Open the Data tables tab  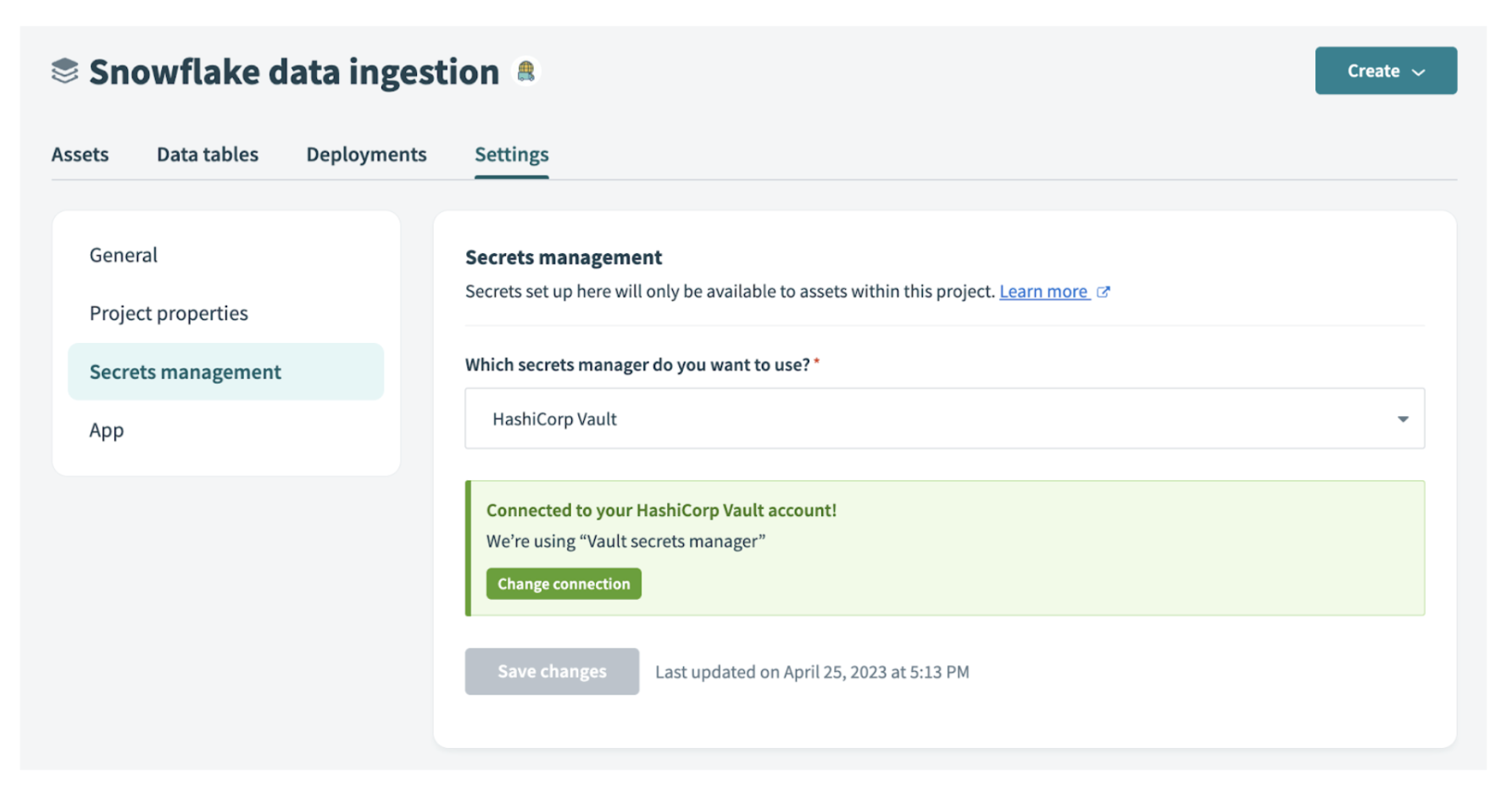pos(208,154)
